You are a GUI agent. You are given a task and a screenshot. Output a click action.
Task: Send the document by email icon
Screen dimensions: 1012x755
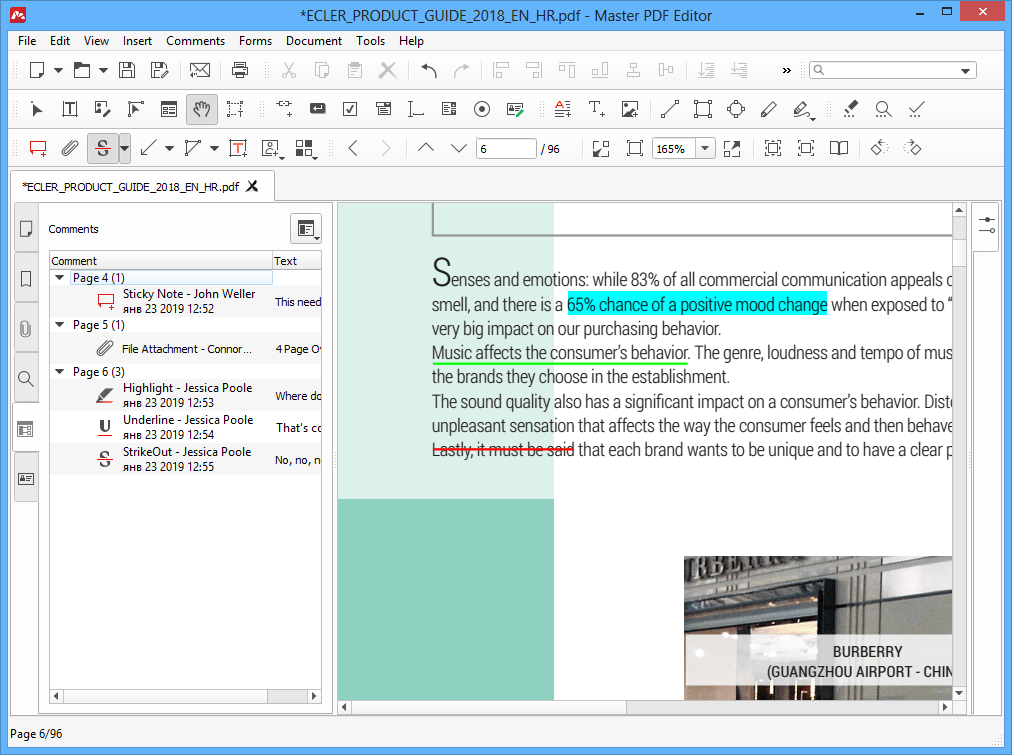tap(199, 70)
